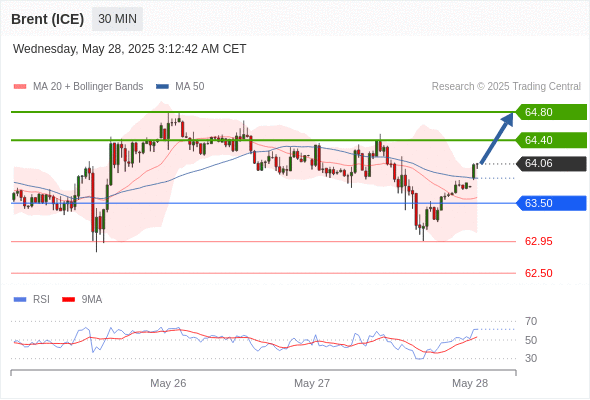The image size is (590, 400).
Task: Click the May 26 date axis label
Action: coord(168,383)
